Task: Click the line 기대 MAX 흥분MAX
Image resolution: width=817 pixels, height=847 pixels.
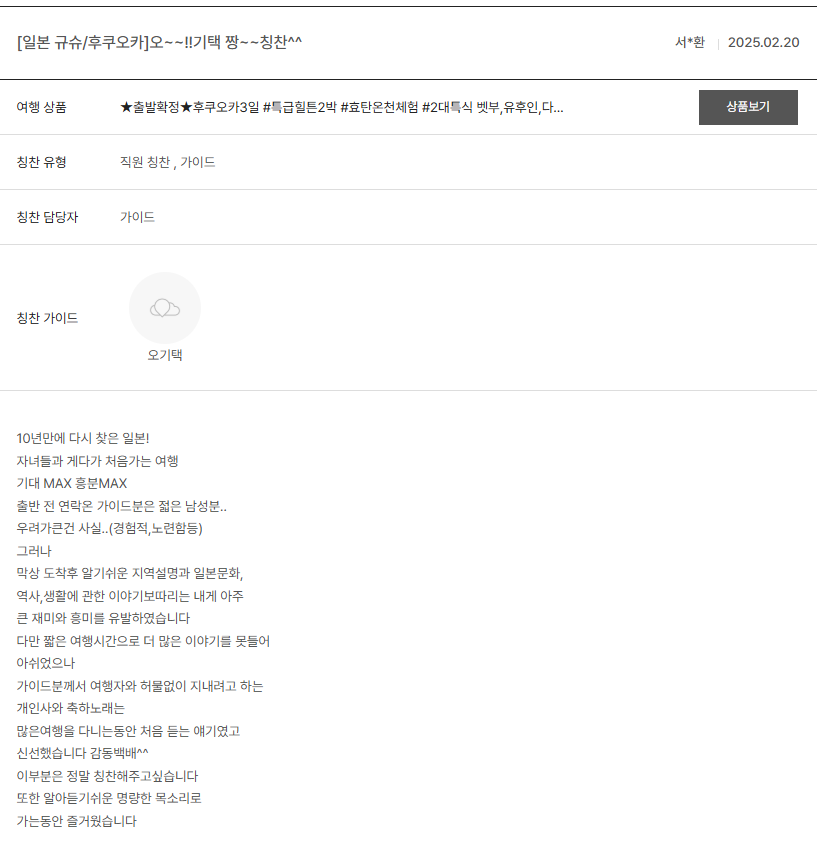Action: click(x=72, y=483)
